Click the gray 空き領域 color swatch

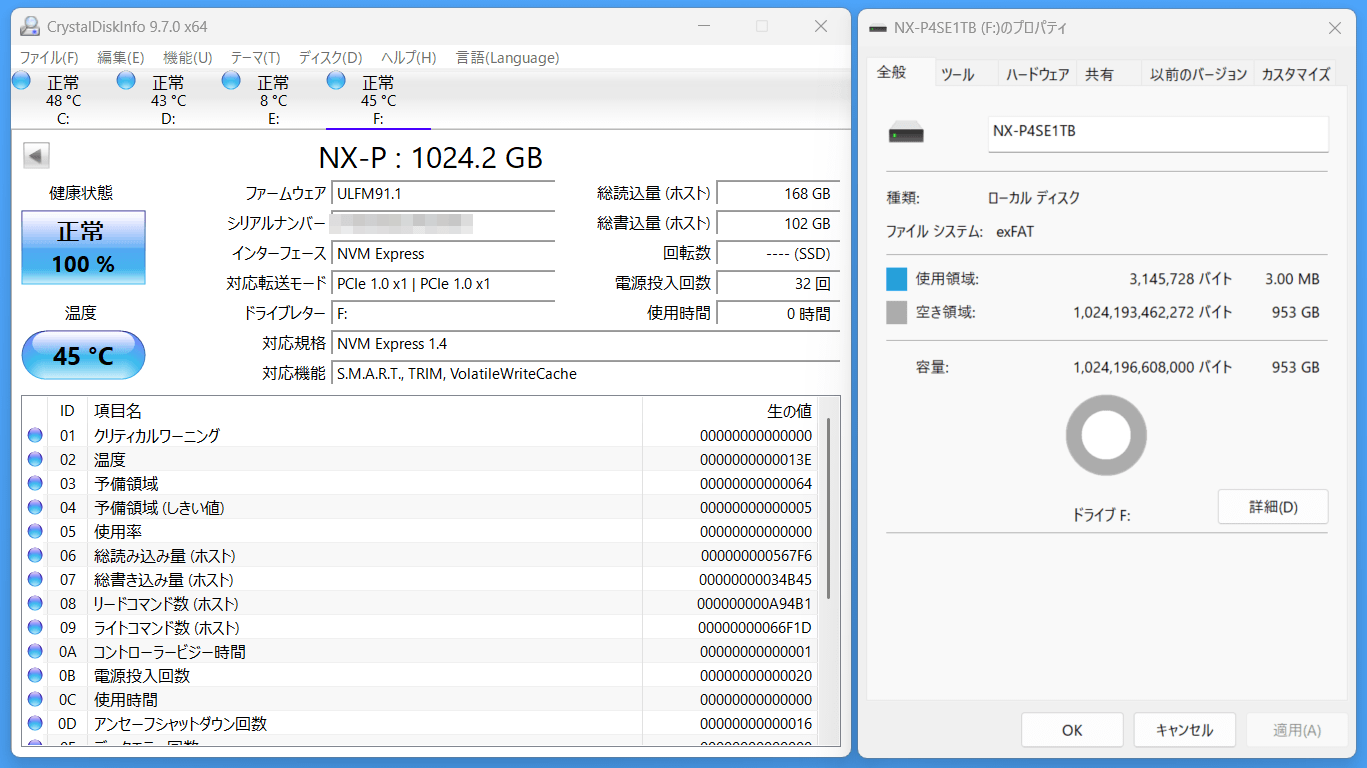[897, 312]
